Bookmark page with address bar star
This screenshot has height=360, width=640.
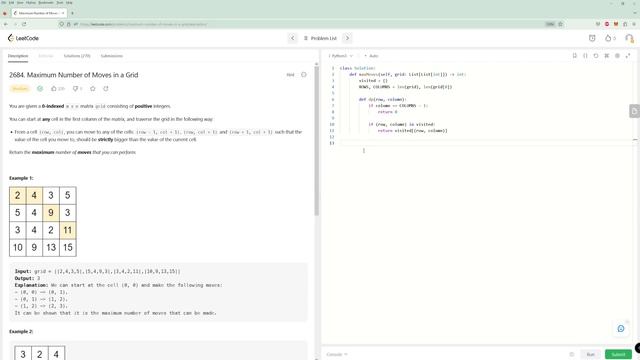click(x=560, y=24)
